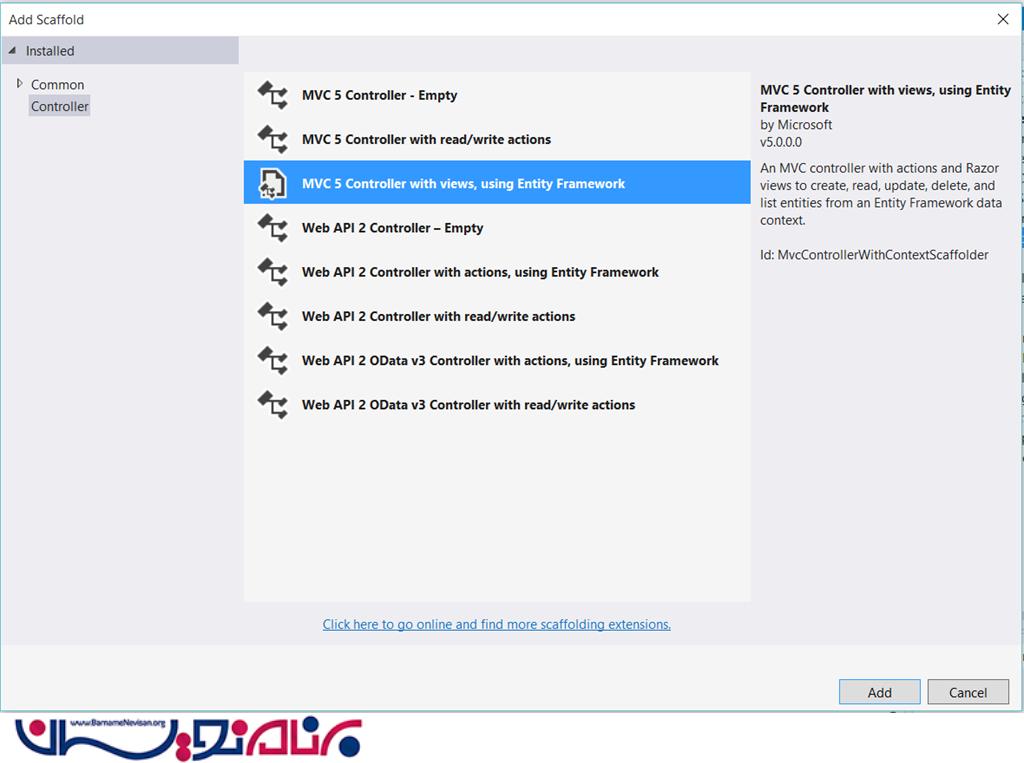
Task: Select Web API 2 OData v3 Controller using Entity Framework
Action: tap(497, 361)
